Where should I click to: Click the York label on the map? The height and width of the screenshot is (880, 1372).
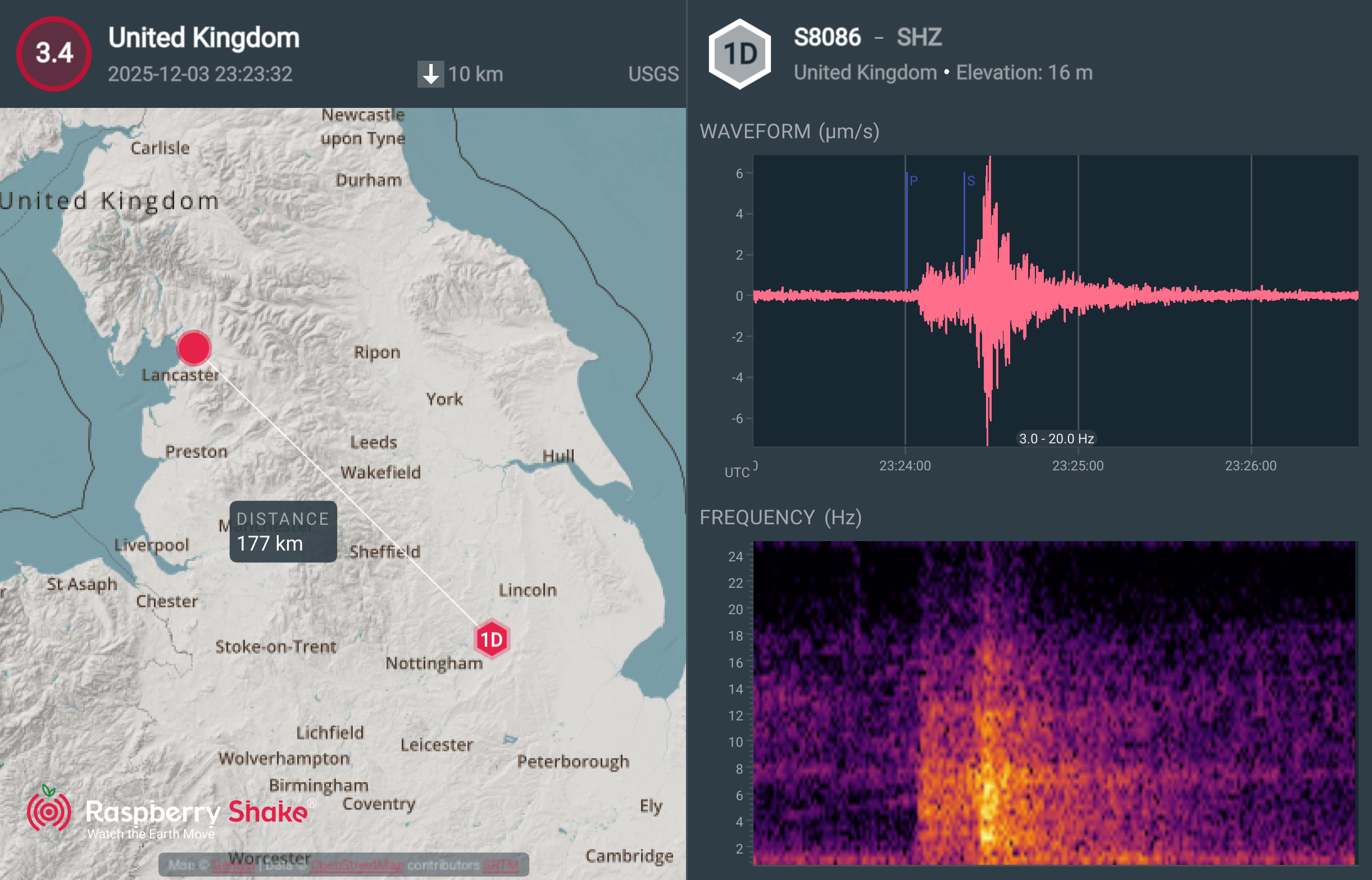coord(444,399)
